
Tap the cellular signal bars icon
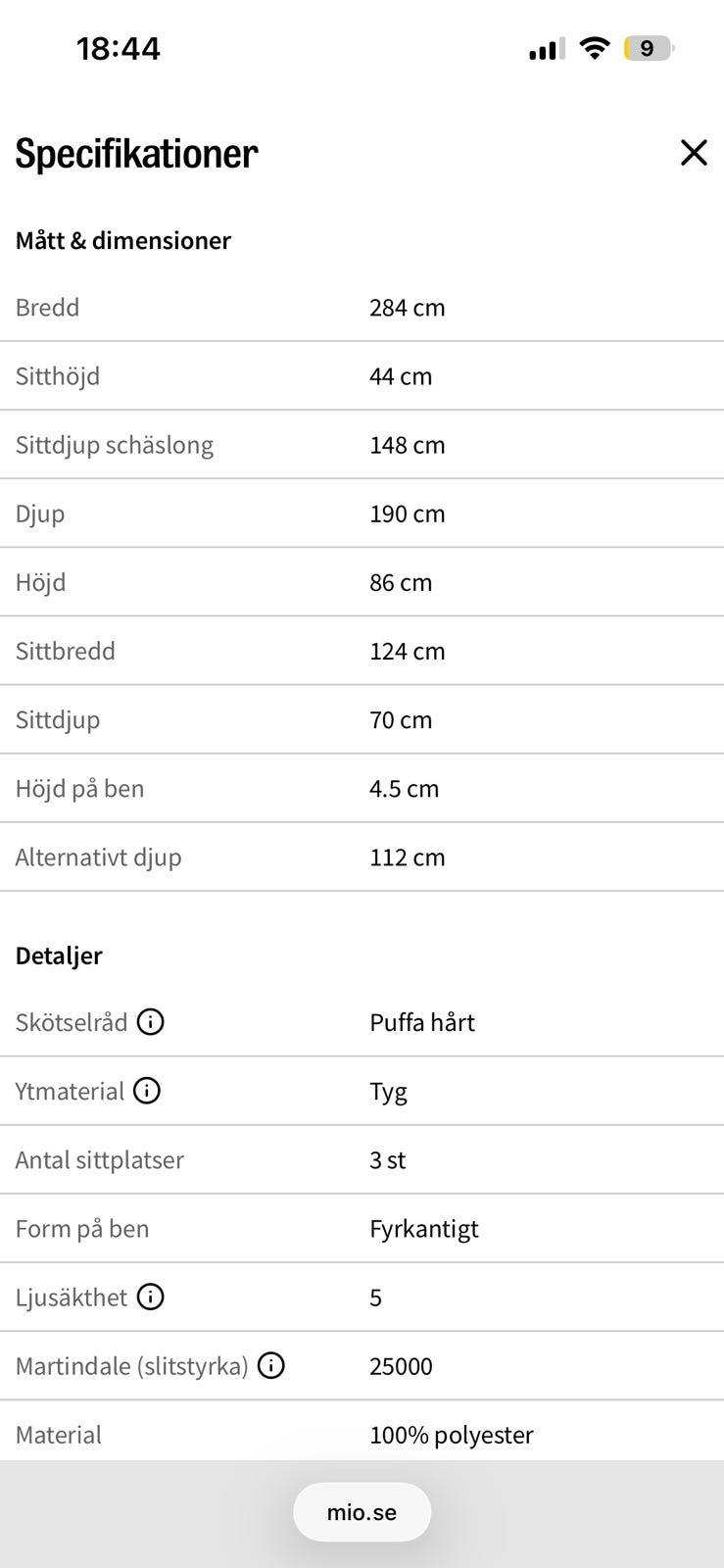click(547, 48)
